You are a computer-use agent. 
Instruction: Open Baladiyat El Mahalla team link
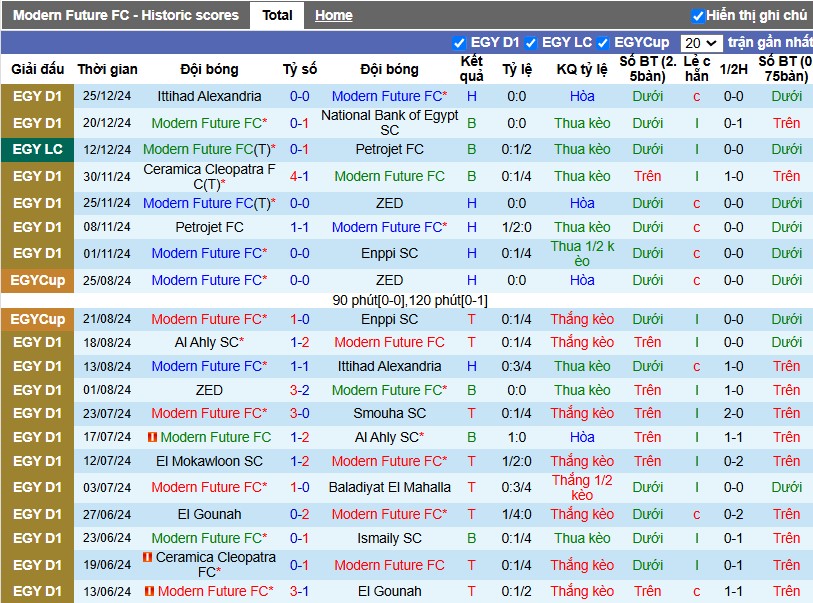(389, 487)
